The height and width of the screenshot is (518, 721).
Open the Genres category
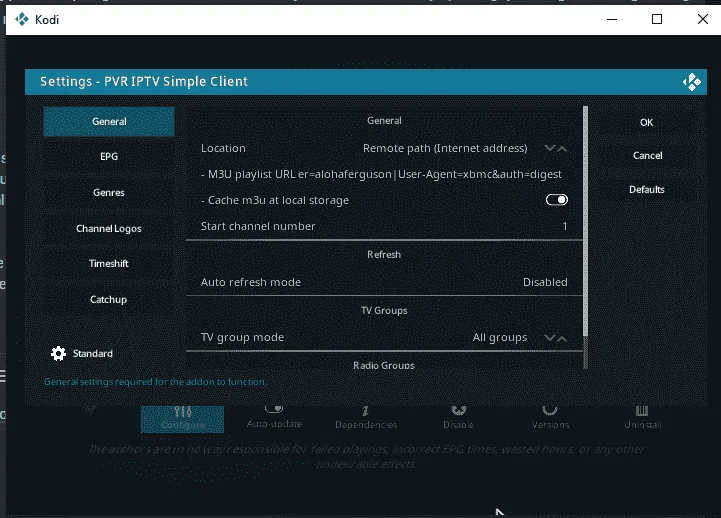(x=109, y=192)
